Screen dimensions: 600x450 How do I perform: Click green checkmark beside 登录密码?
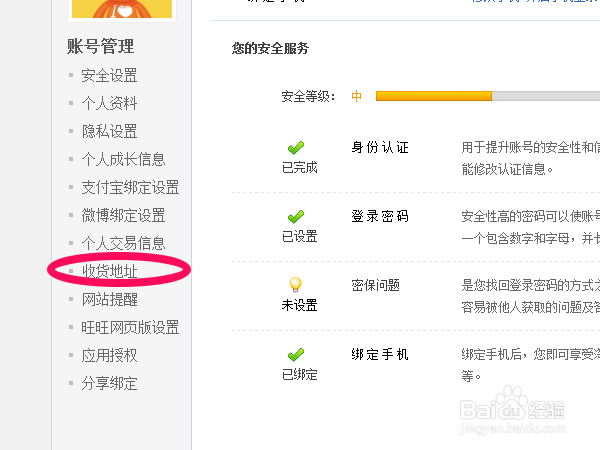pos(295,217)
